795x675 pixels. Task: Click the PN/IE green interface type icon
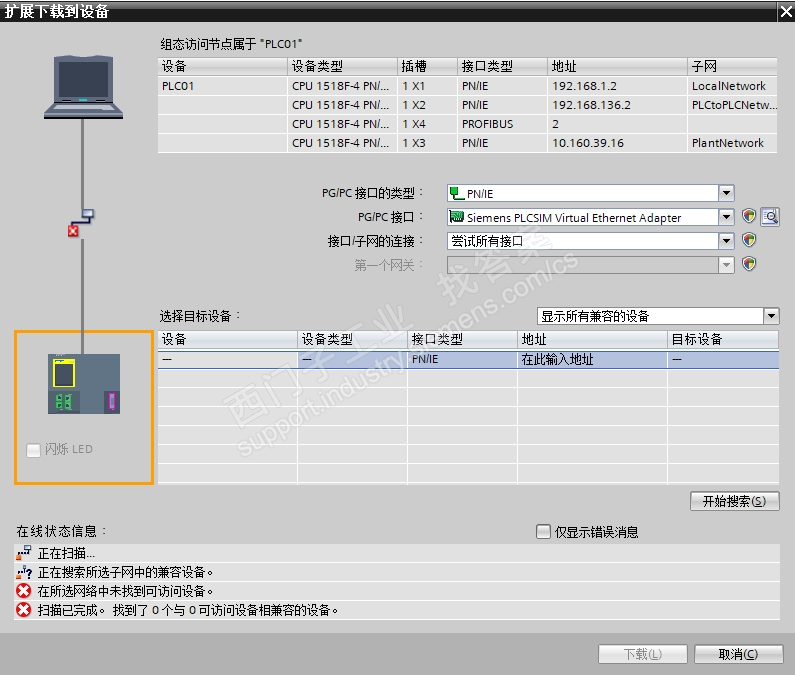pos(456,193)
